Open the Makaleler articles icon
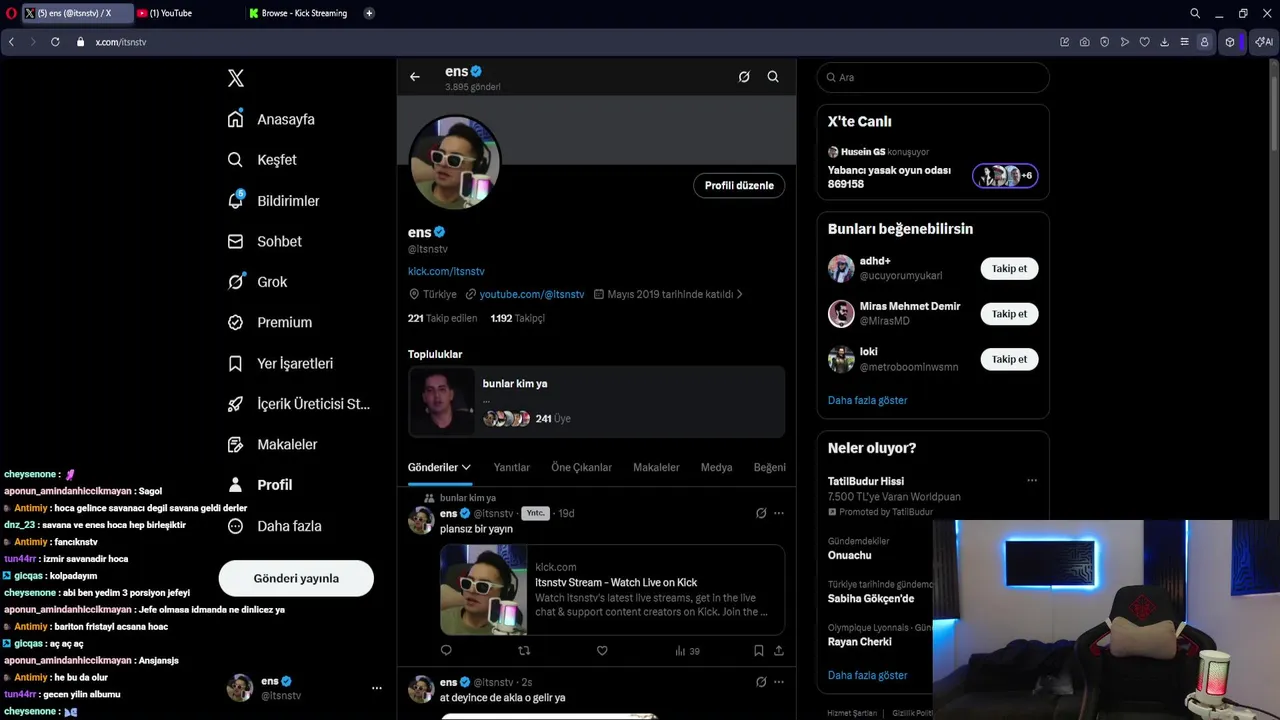This screenshot has width=1280, height=720. (235, 444)
